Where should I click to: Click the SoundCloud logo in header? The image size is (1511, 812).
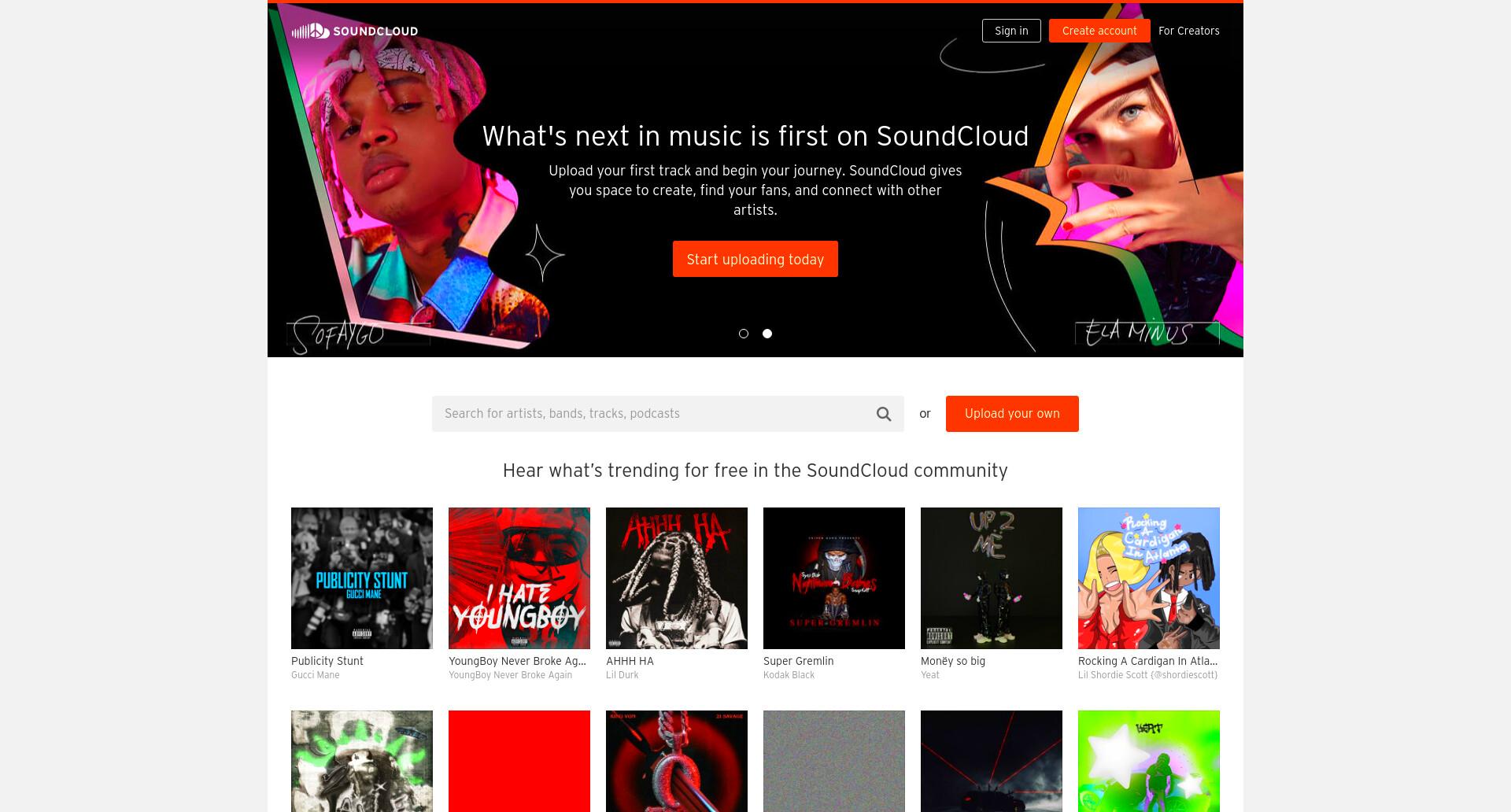[355, 31]
